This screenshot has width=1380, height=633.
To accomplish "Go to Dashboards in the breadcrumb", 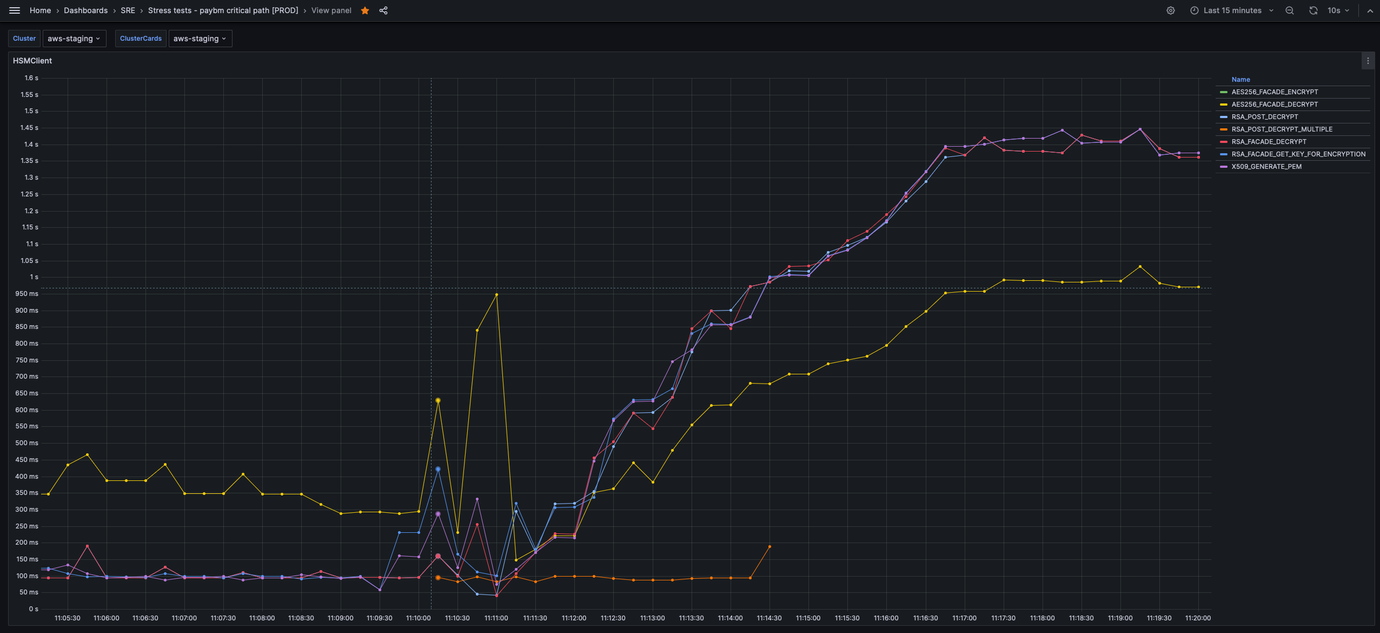I will click(86, 10).
